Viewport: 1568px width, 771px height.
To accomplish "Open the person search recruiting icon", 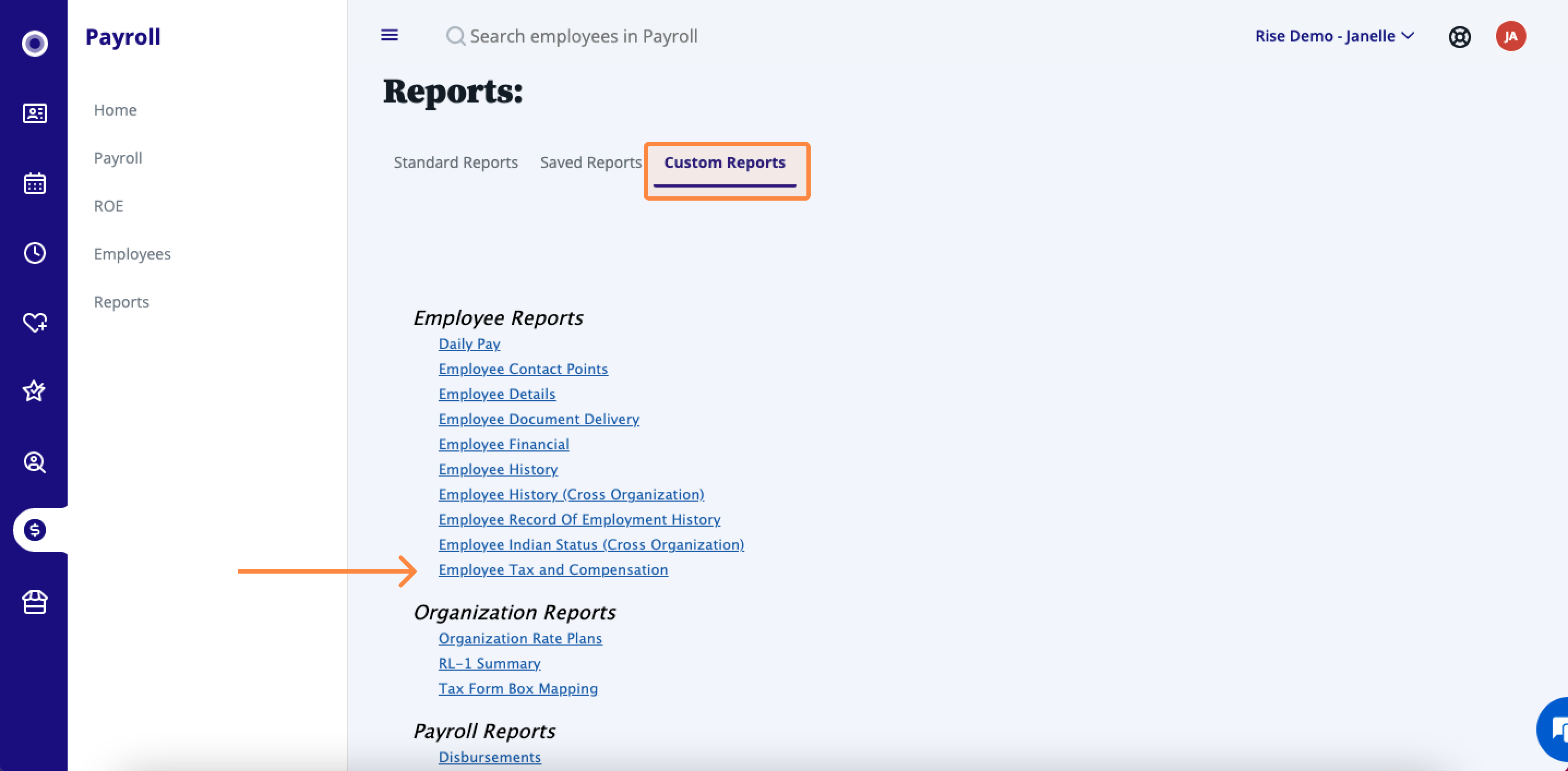I will (35, 462).
